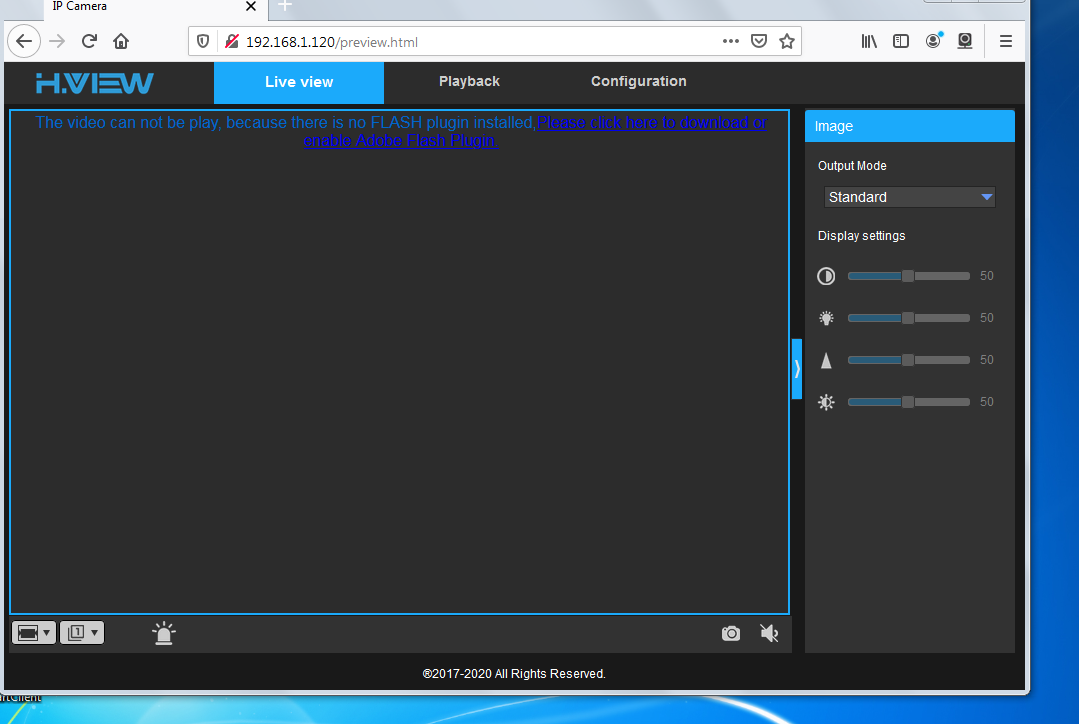The height and width of the screenshot is (724, 1079).
Task: Toggle reader-friendly bookmark star in address bar
Action: click(x=787, y=41)
